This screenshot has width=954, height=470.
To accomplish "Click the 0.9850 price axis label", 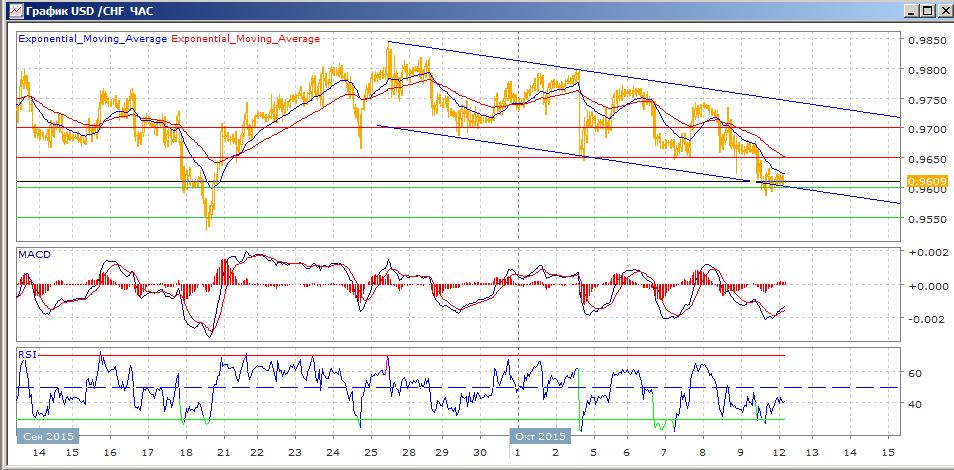I will click(927, 41).
